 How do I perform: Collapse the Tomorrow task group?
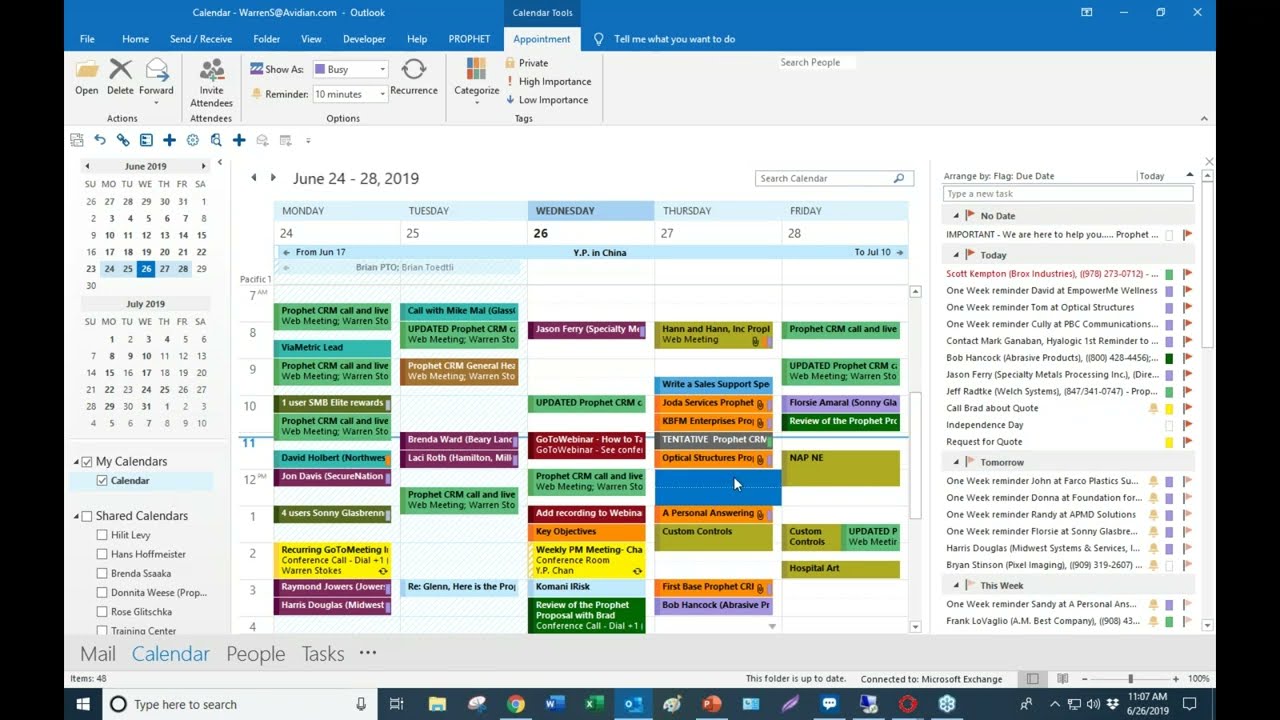[956, 462]
